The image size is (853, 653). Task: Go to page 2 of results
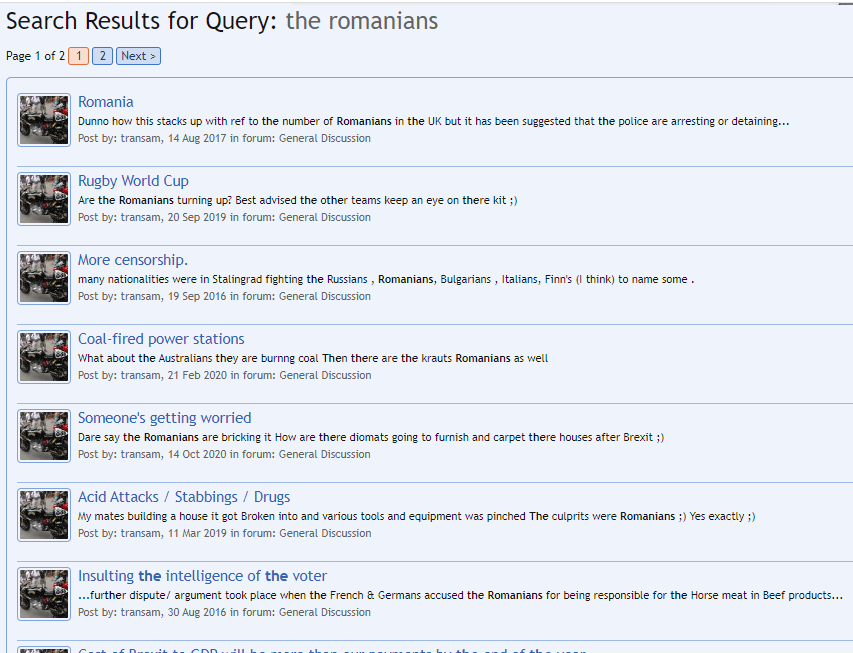(x=102, y=56)
